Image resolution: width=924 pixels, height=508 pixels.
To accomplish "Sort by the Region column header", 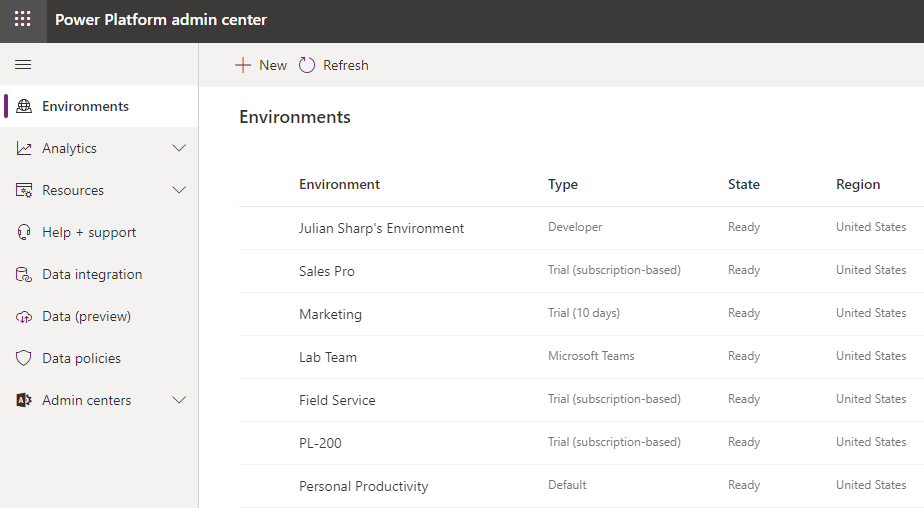I will (858, 184).
